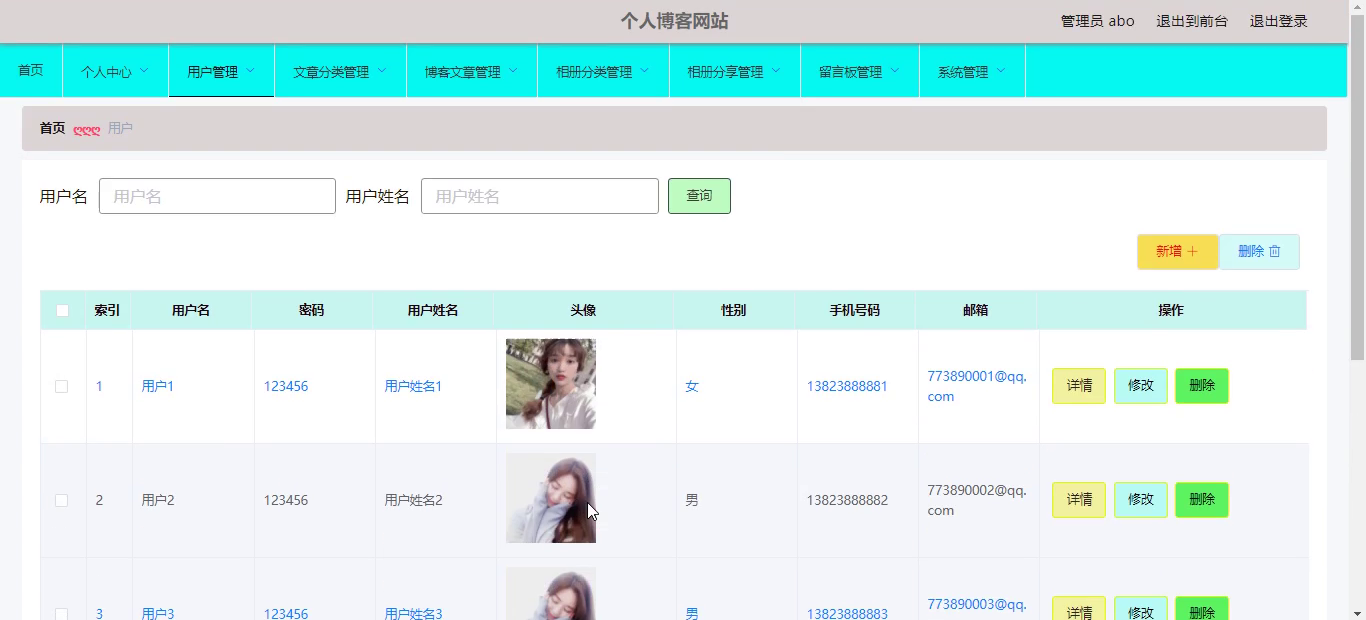Click email 773890001@qq.com cell
The width and height of the screenshot is (1366, 620).
[x=977, y=386]
